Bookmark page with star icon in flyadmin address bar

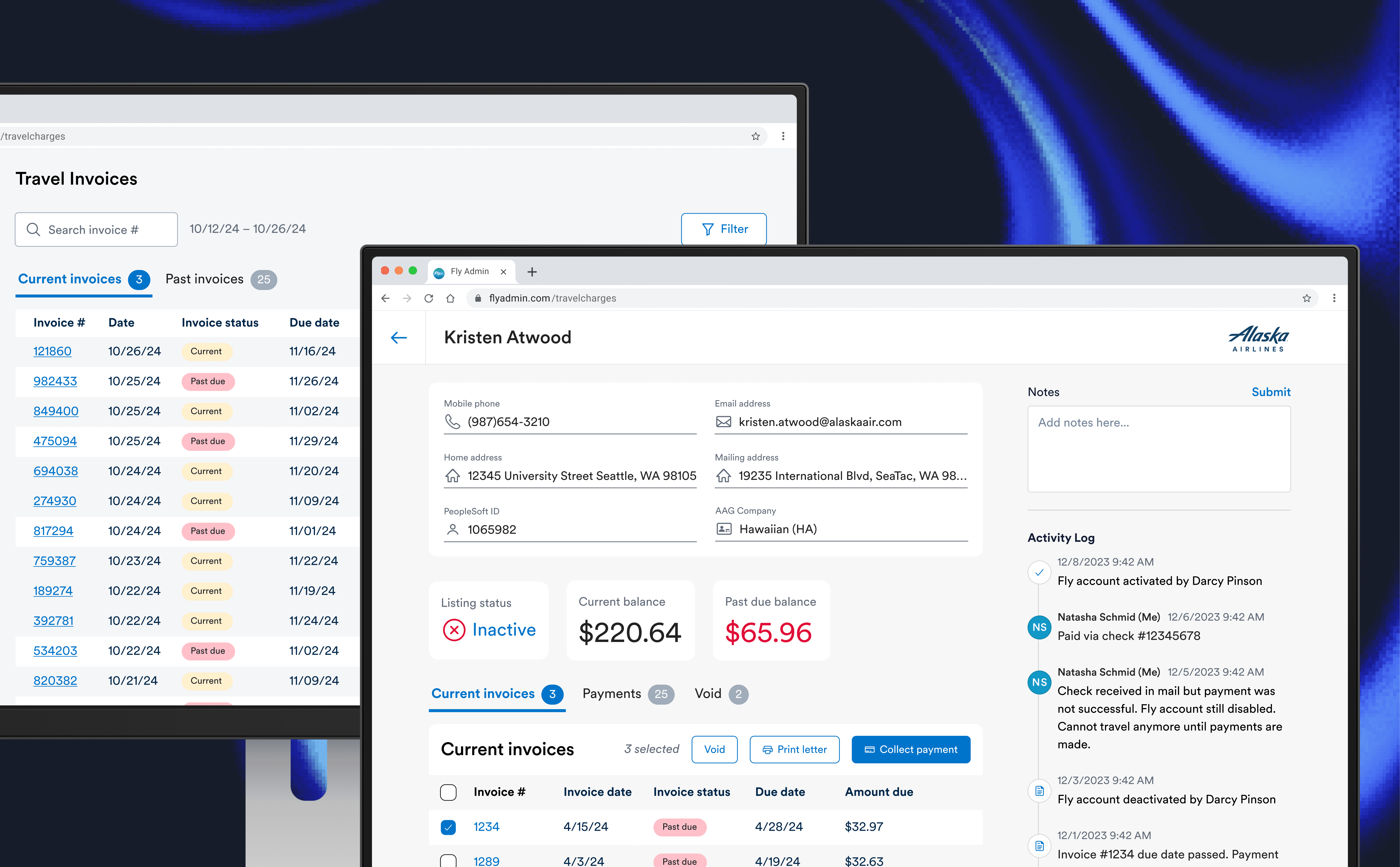1307,298
